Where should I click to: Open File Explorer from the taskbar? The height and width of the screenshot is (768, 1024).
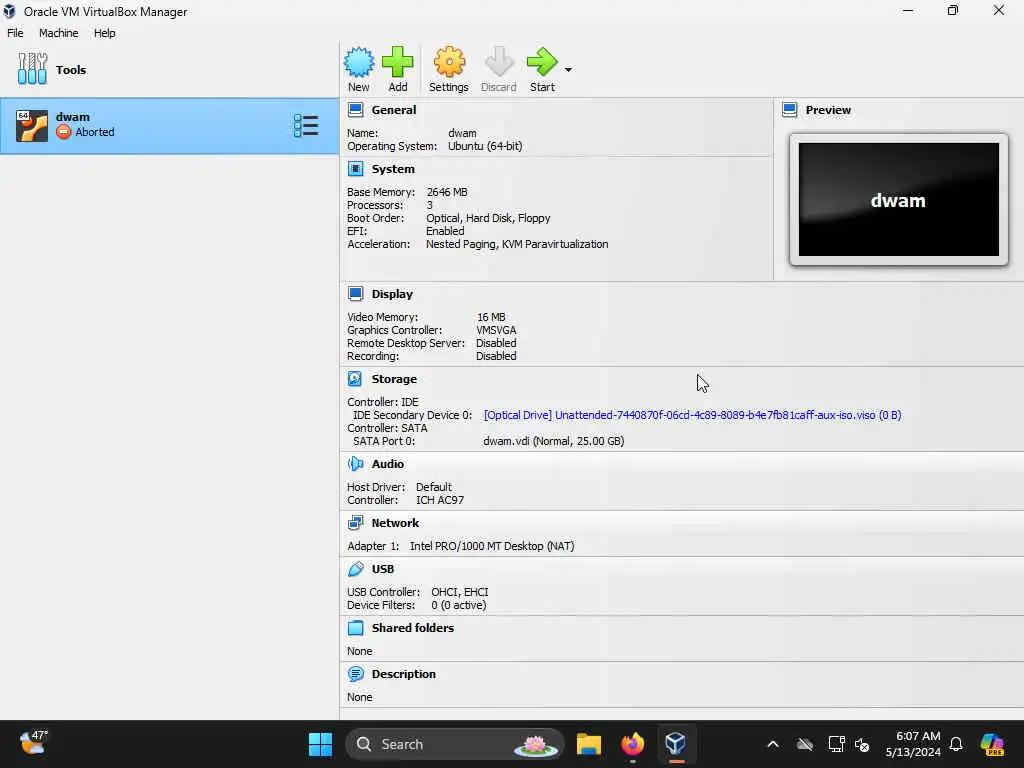[x=588, y=744]
